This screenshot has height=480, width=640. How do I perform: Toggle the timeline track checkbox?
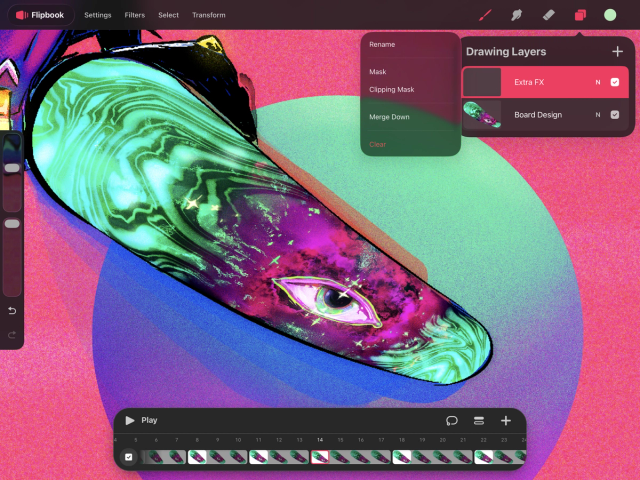129,457
